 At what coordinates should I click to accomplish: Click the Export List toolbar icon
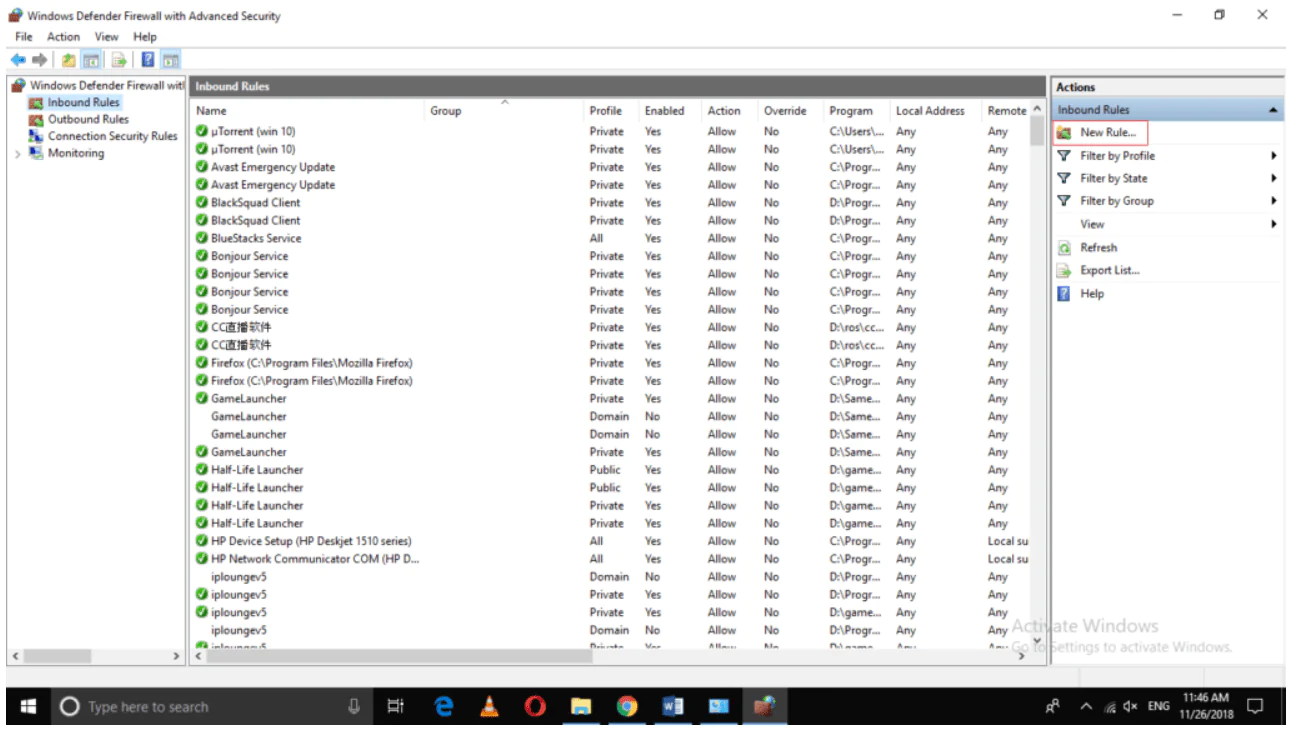click(119, 60)
